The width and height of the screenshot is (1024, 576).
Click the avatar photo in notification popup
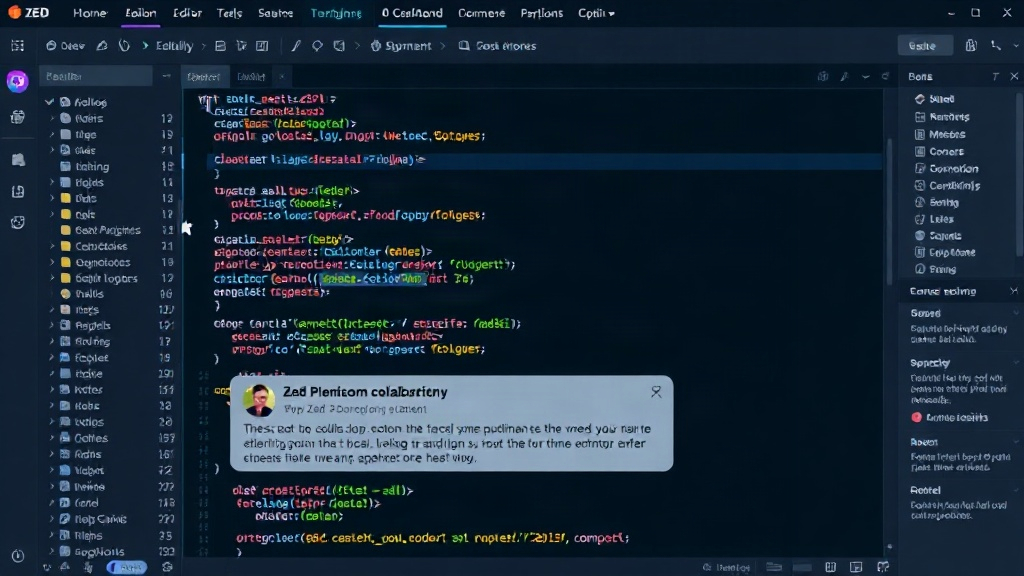pos(259,400)
